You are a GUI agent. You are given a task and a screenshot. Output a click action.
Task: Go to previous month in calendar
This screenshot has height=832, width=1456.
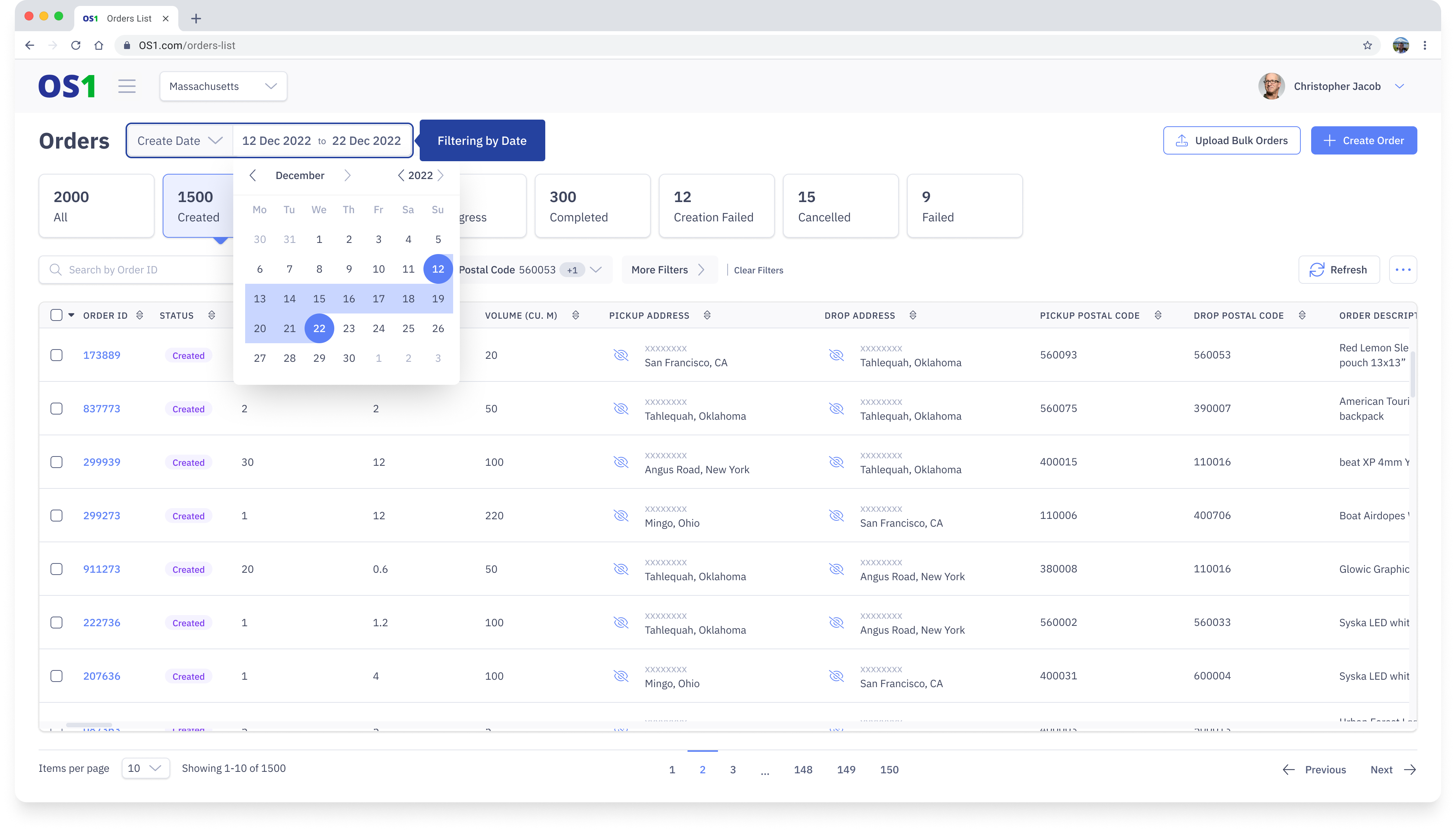tap(253, 175)
